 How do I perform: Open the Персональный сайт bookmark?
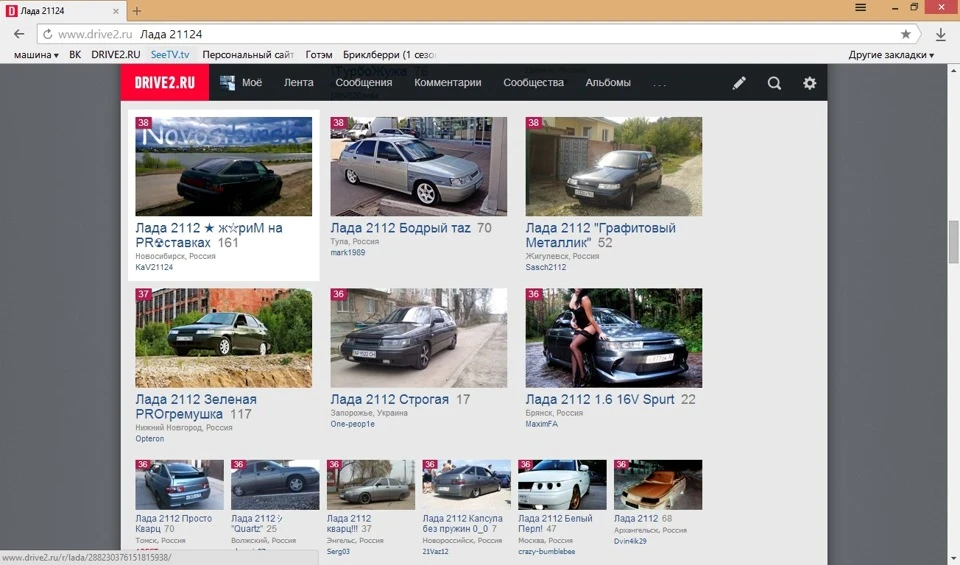coord(248,54)
